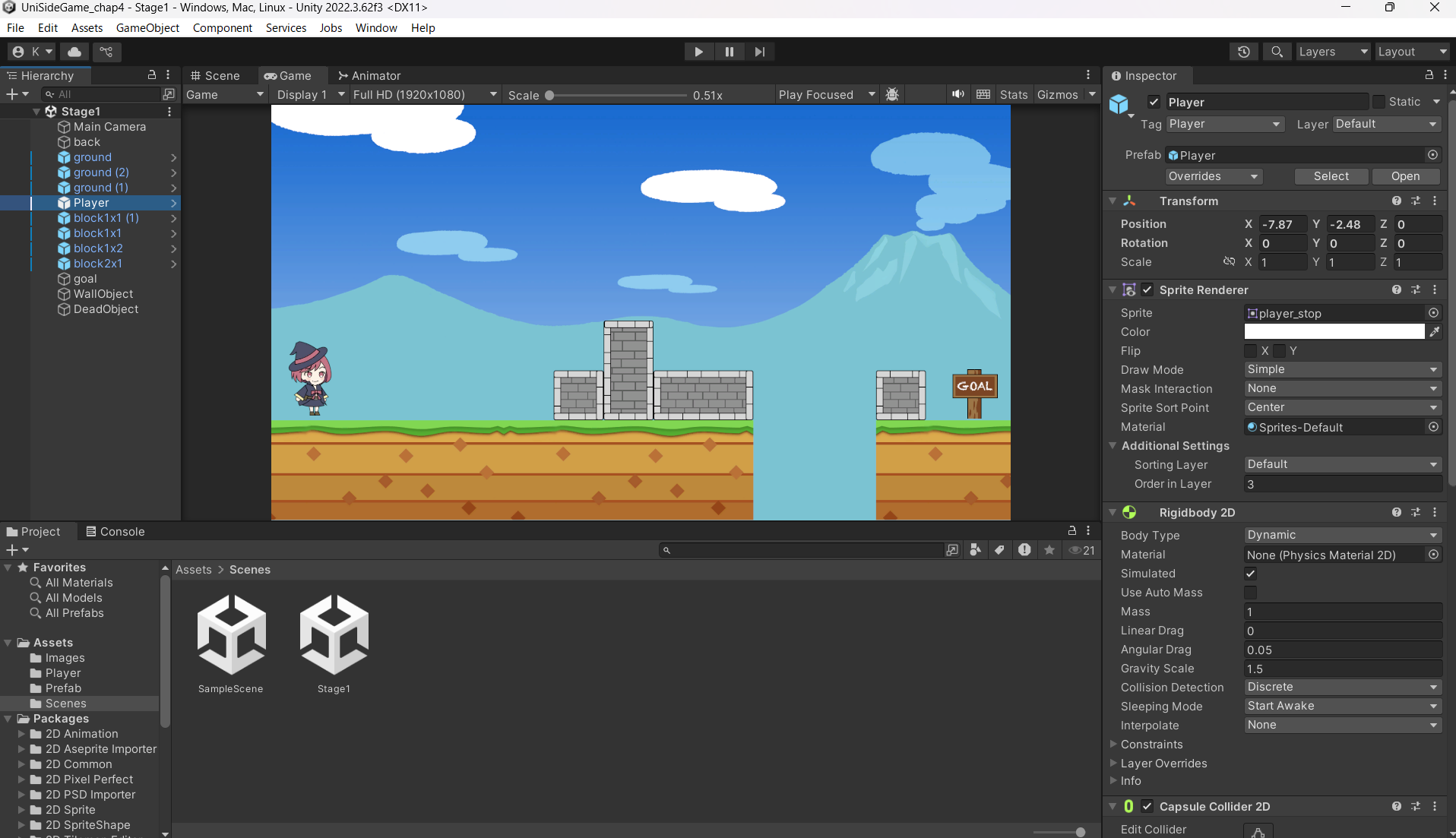Mute audio in the Game view
Viewport: 1456px width, 838px height.
pos(957,94)
